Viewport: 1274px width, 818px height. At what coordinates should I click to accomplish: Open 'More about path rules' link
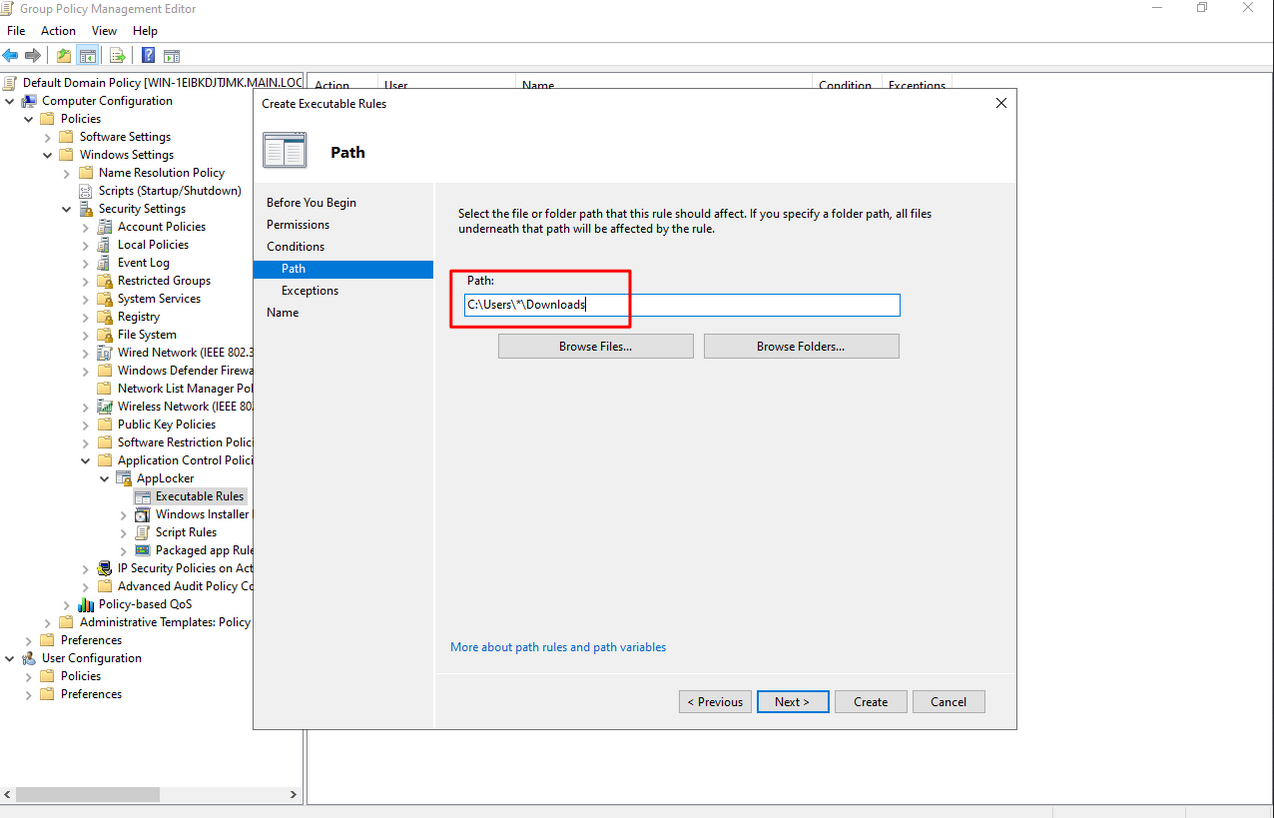coord(558,647)
